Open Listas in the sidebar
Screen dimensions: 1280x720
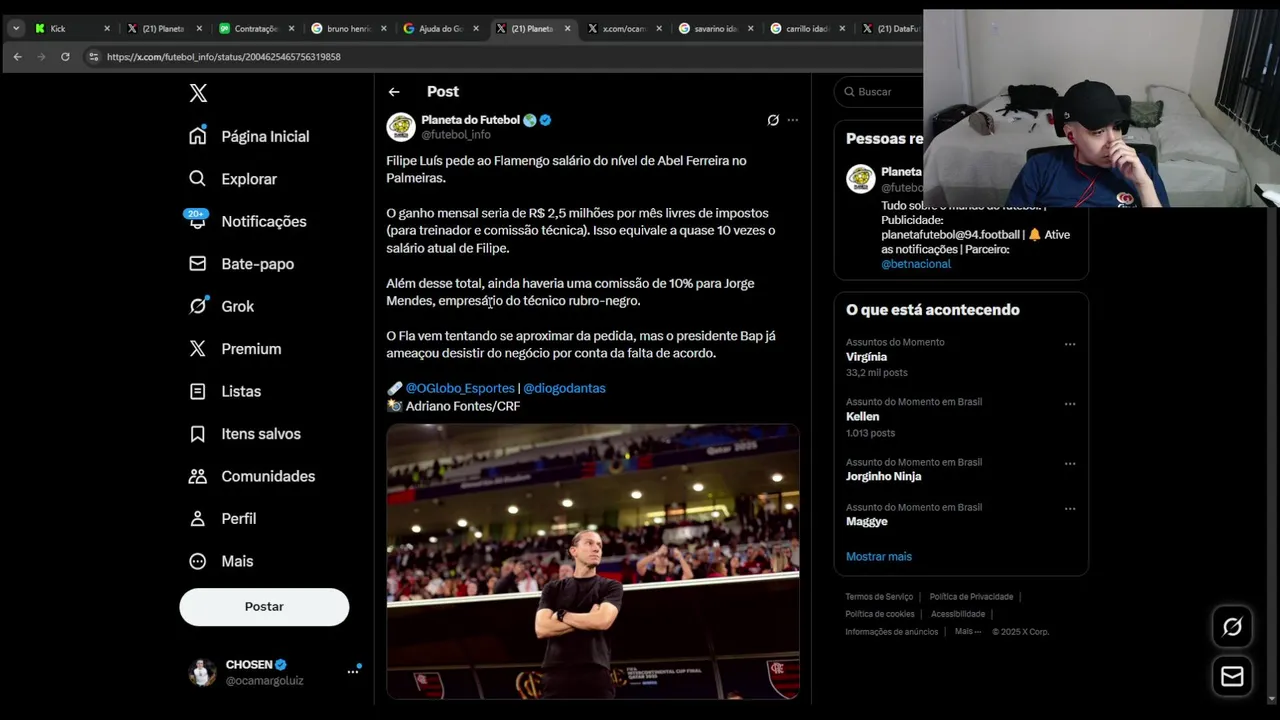click(225, 391)
